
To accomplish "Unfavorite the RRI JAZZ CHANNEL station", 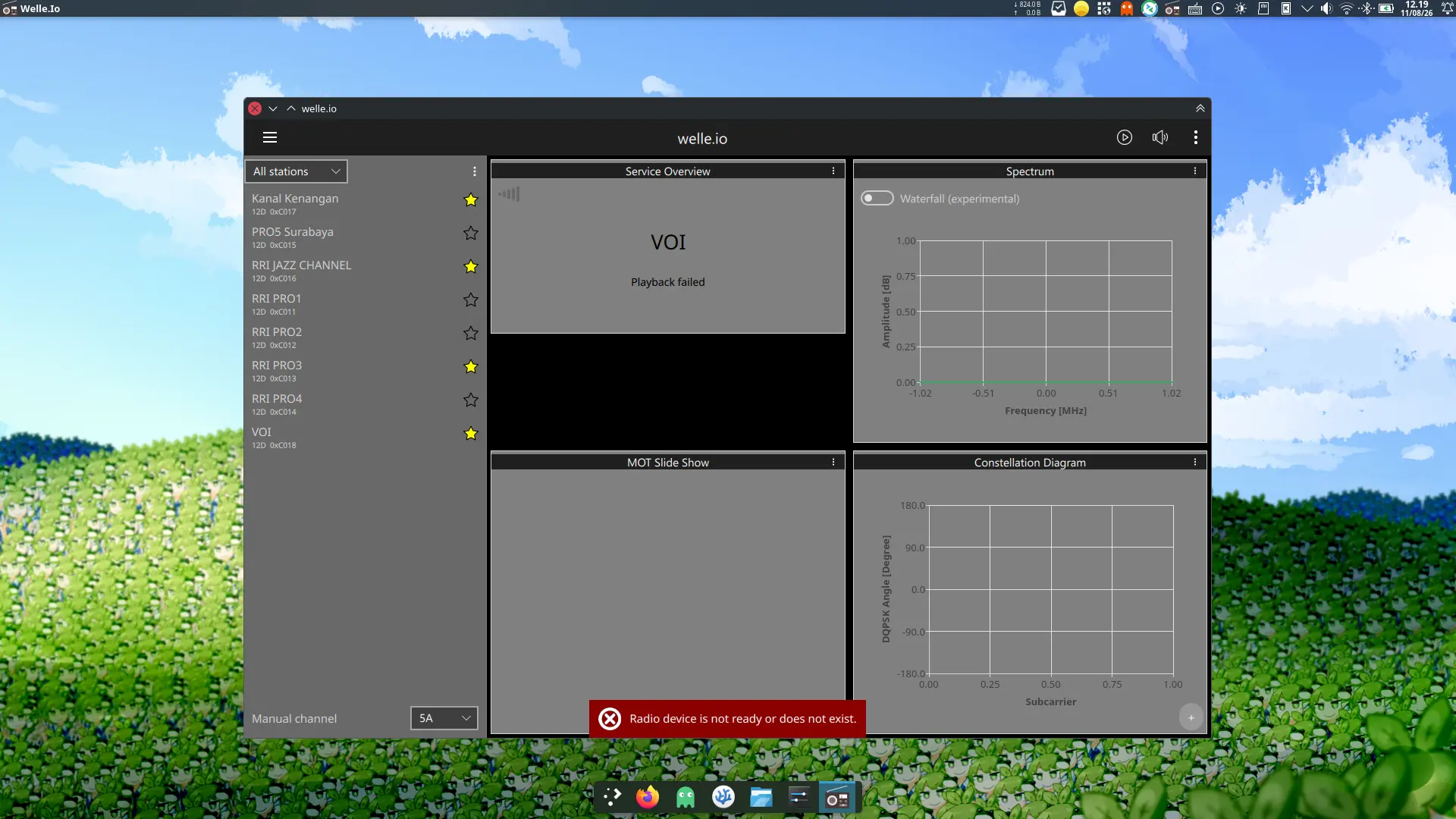I will [471, 267].
